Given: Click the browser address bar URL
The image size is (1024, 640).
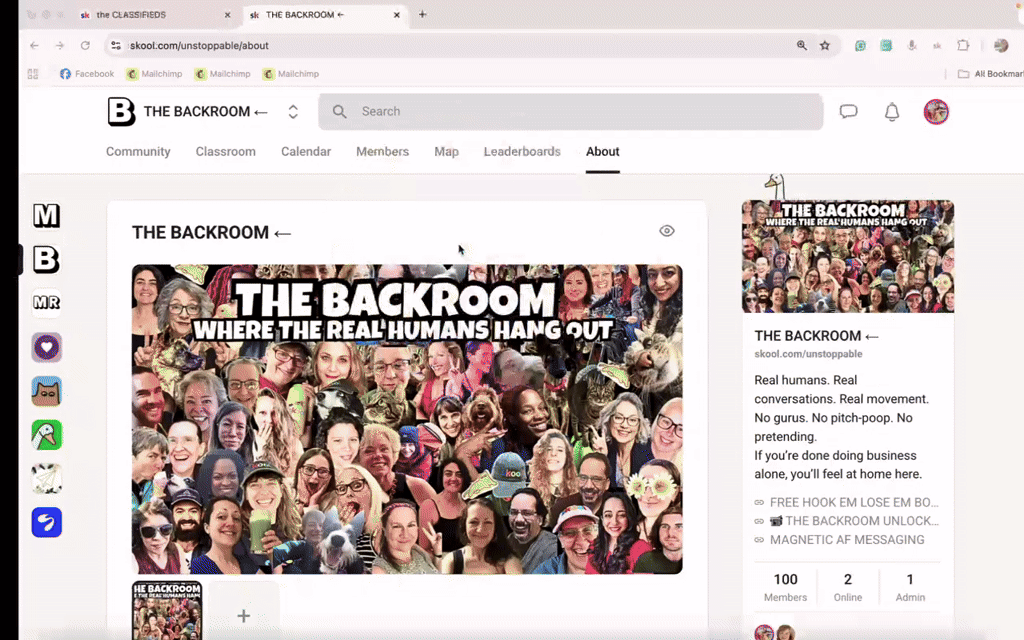Looking at the screenshot, I should pyautogui.click(x=199, y=46).
